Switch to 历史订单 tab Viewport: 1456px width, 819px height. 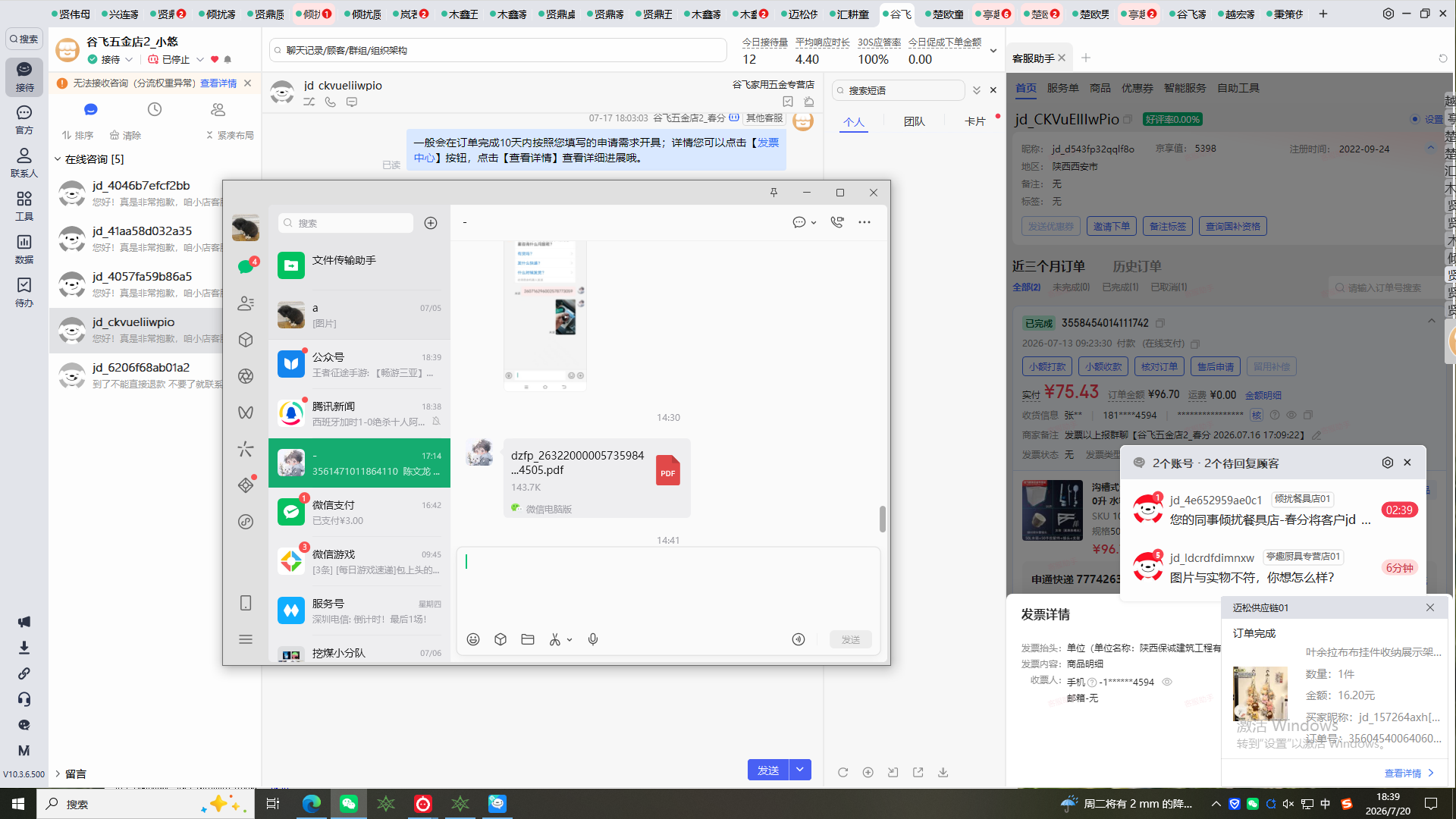1137,266
